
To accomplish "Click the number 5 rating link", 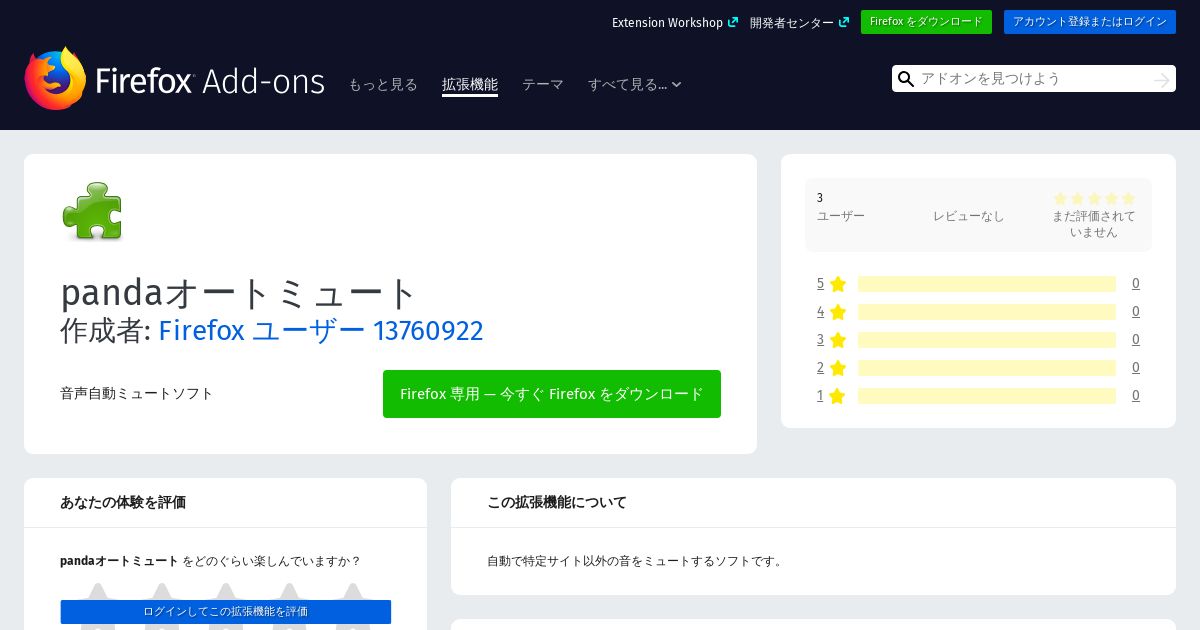I will (x=820, y=284).
